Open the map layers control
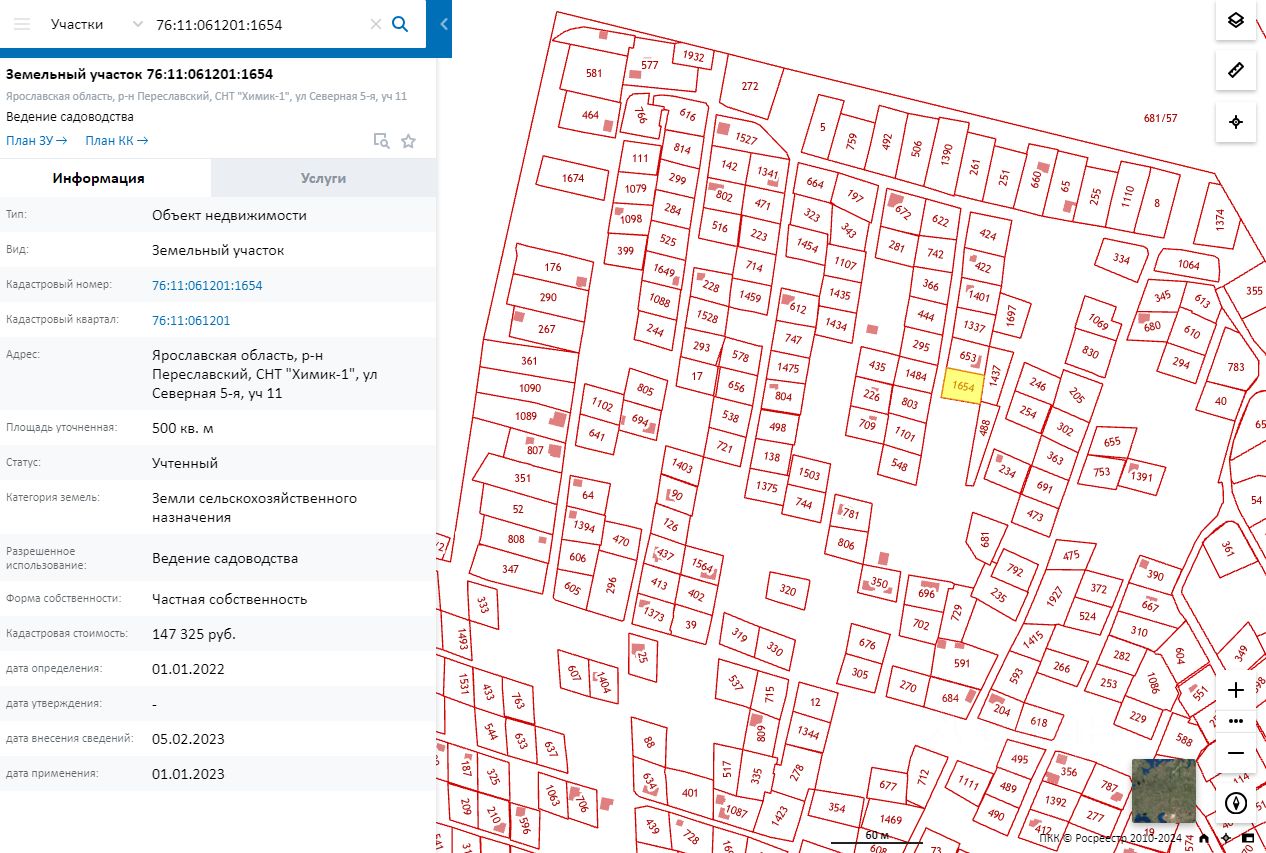Viewport: 1266px width, 853px height. [1236, 20]
